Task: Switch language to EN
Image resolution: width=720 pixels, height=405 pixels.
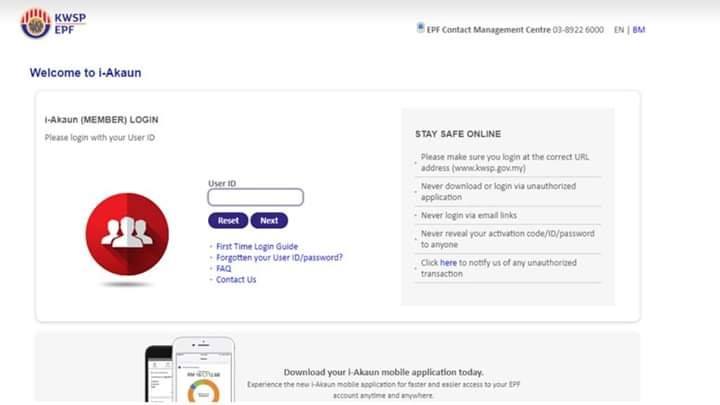Action: [x=619, y=30]
